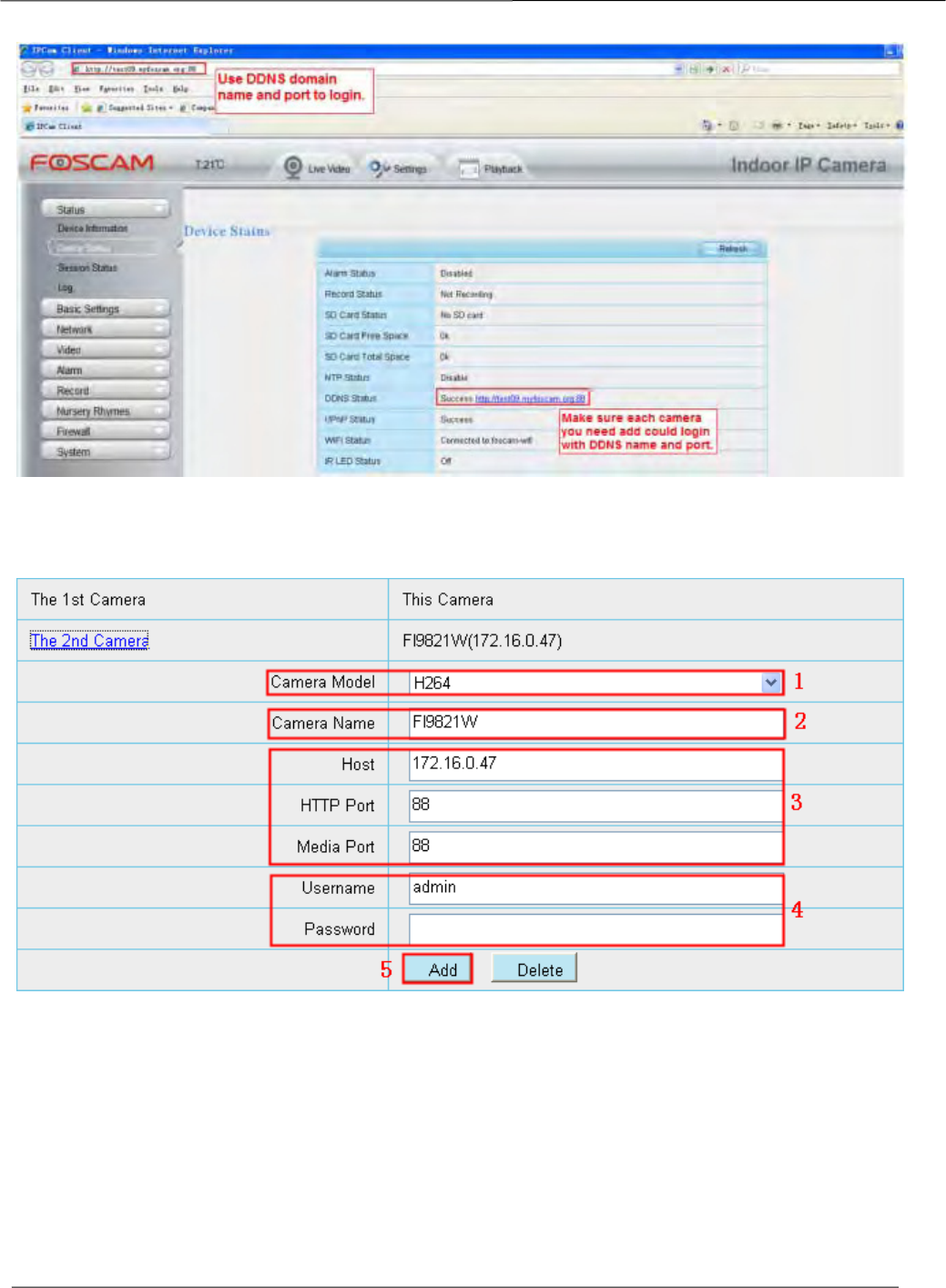The height and width of the screenshot is (1288, 946).
Task: Click the Alarm Status value Disabled
Action: [456, 273]
